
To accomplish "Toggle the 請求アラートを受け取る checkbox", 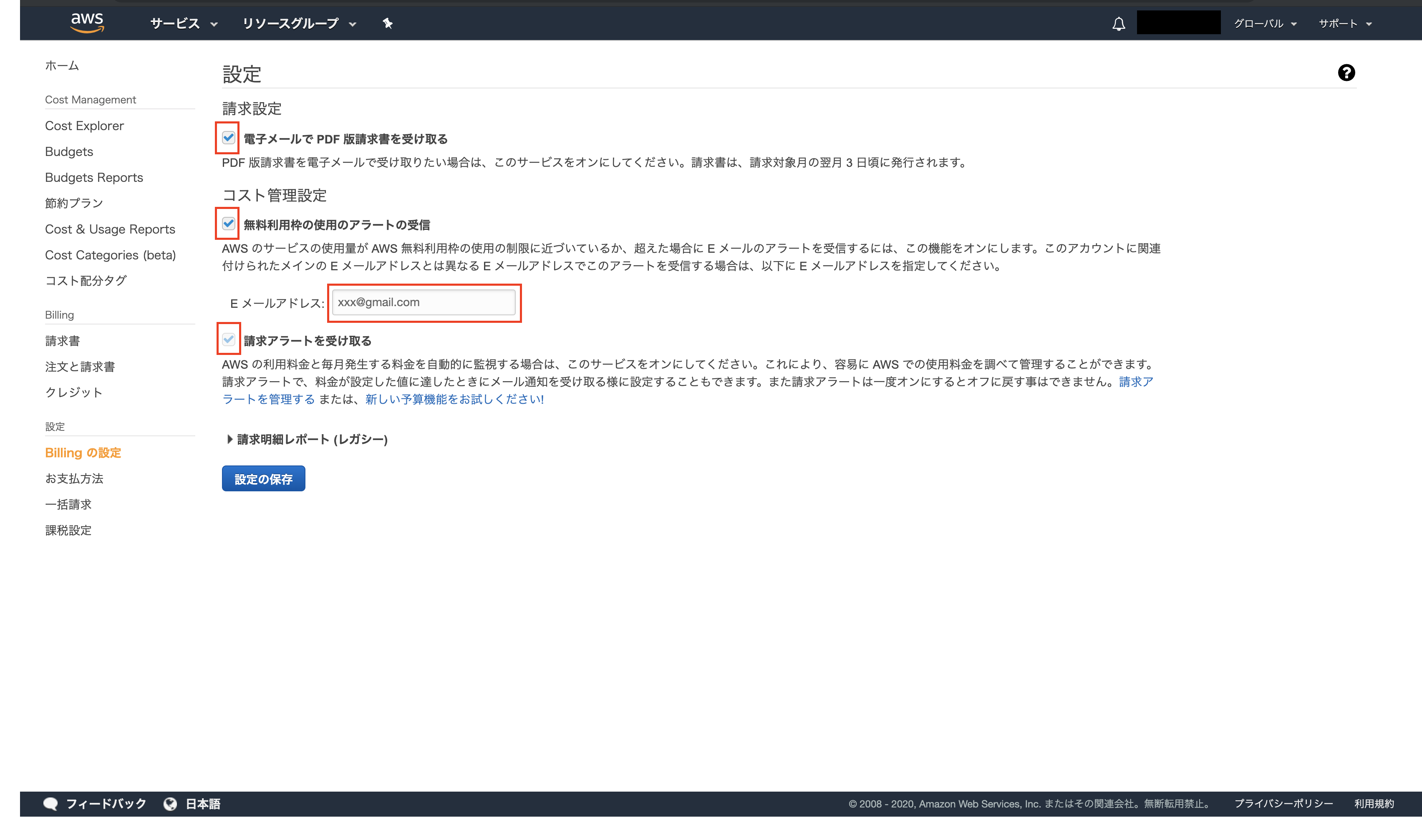I will [229, 340].
